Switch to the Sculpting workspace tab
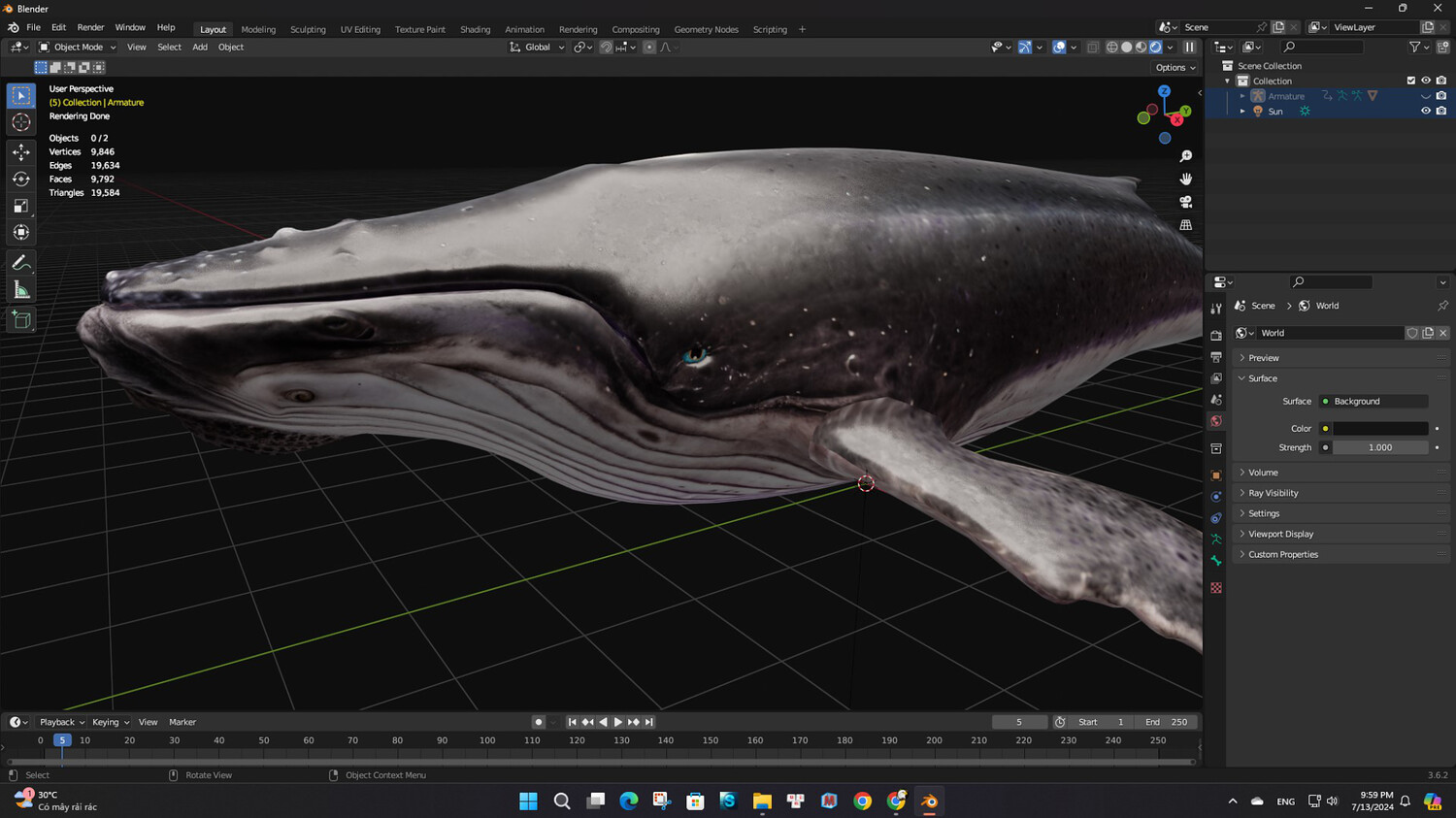Screen dimensions: 1456x818 pyautogui.click(x=308, y=29)
